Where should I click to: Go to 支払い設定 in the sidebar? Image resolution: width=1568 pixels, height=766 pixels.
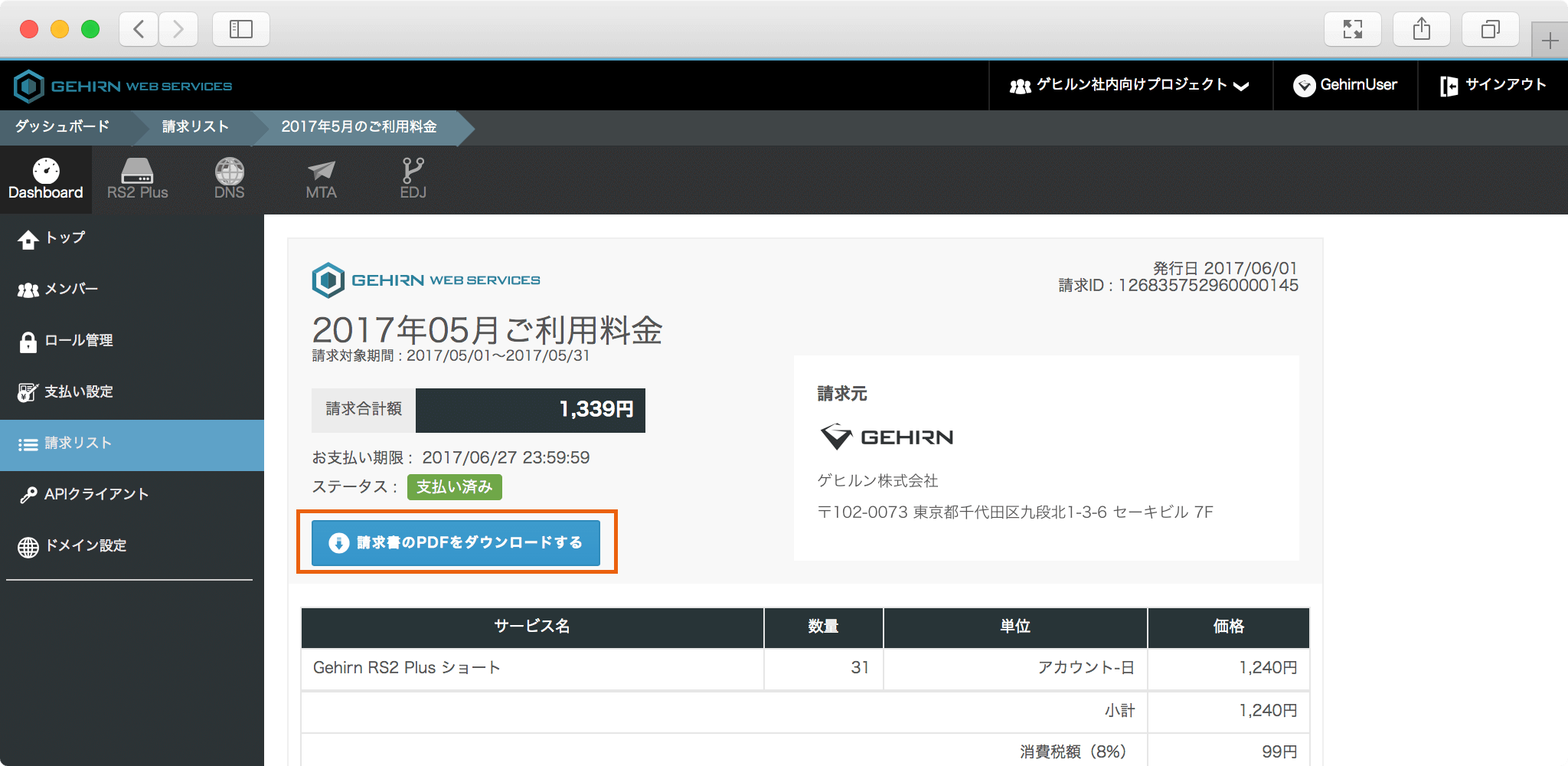click(x=78, y=392)
